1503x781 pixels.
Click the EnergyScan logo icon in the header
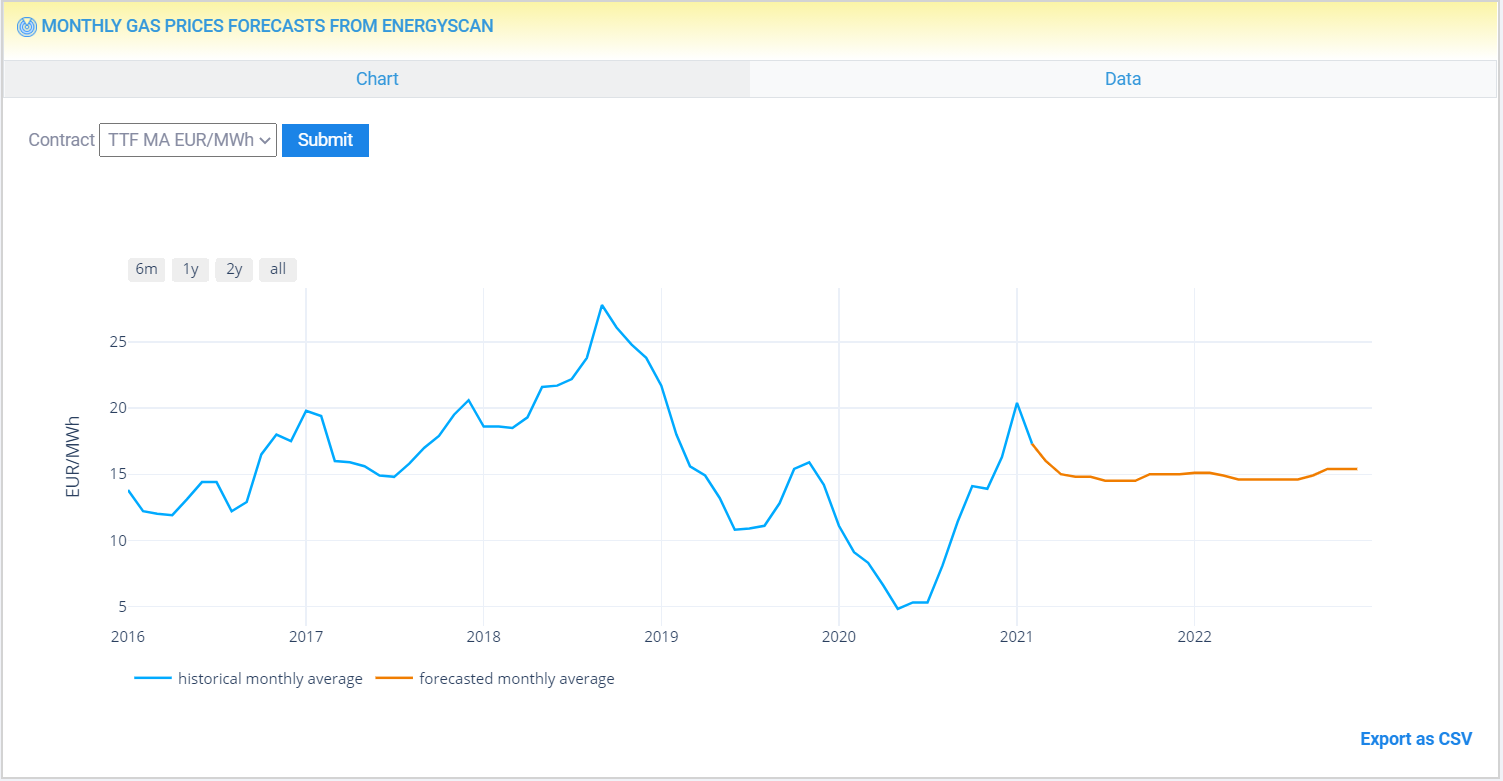click(26, 27)
